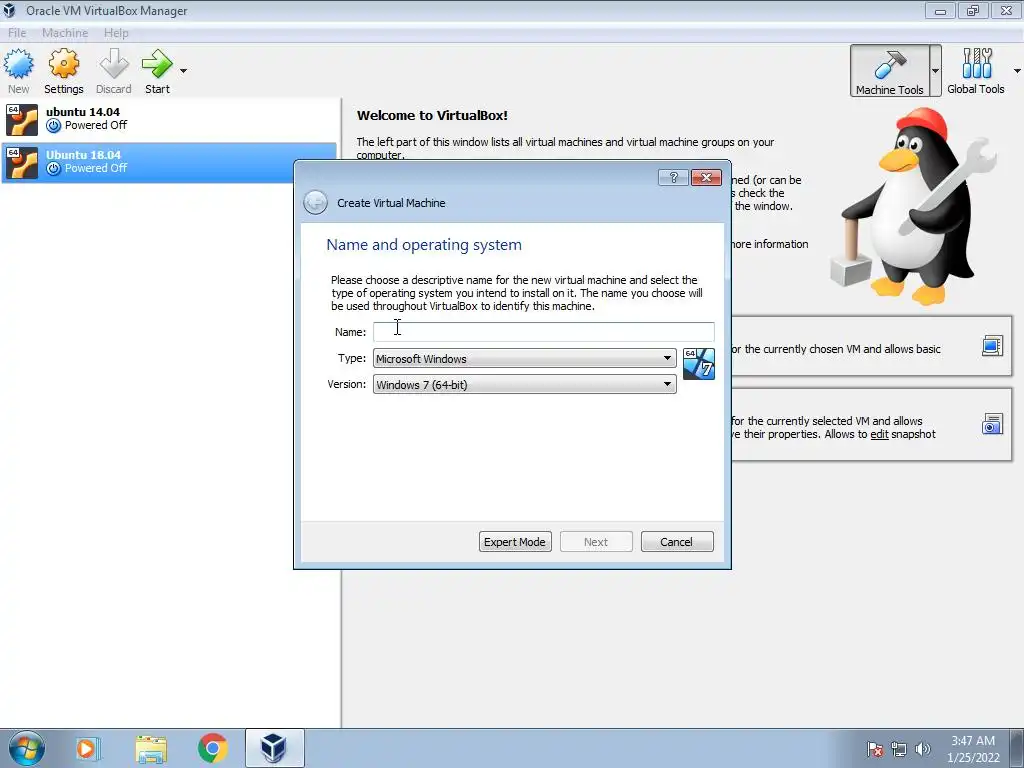The image size is (1024, 768).
Task: Click the Ubuntu 18.04 machine OS icon
Action: 22,163
